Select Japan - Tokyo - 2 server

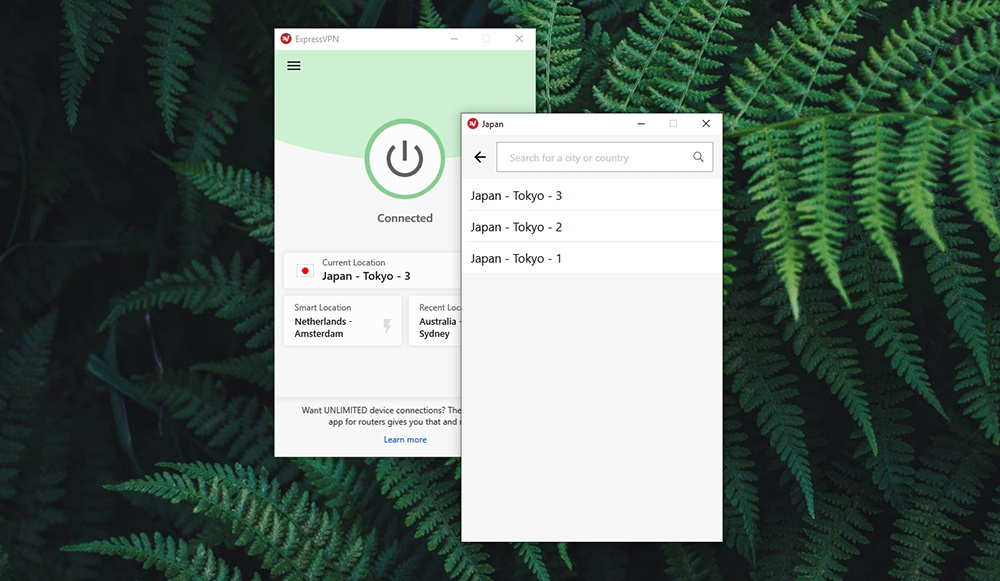(x=592, y=226)
